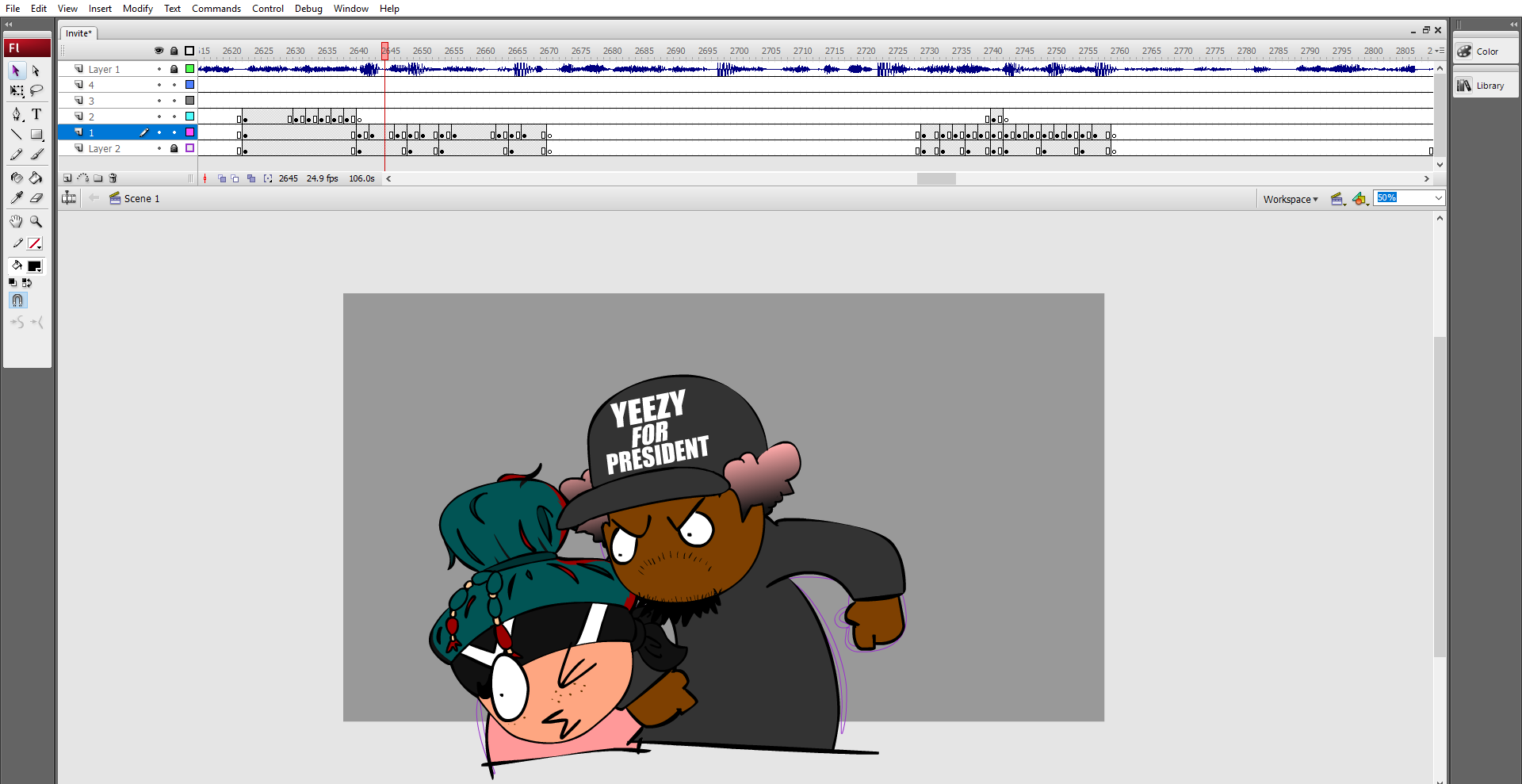Activate the Text tool
This screenshot has width=1522, height=784.
36,114
